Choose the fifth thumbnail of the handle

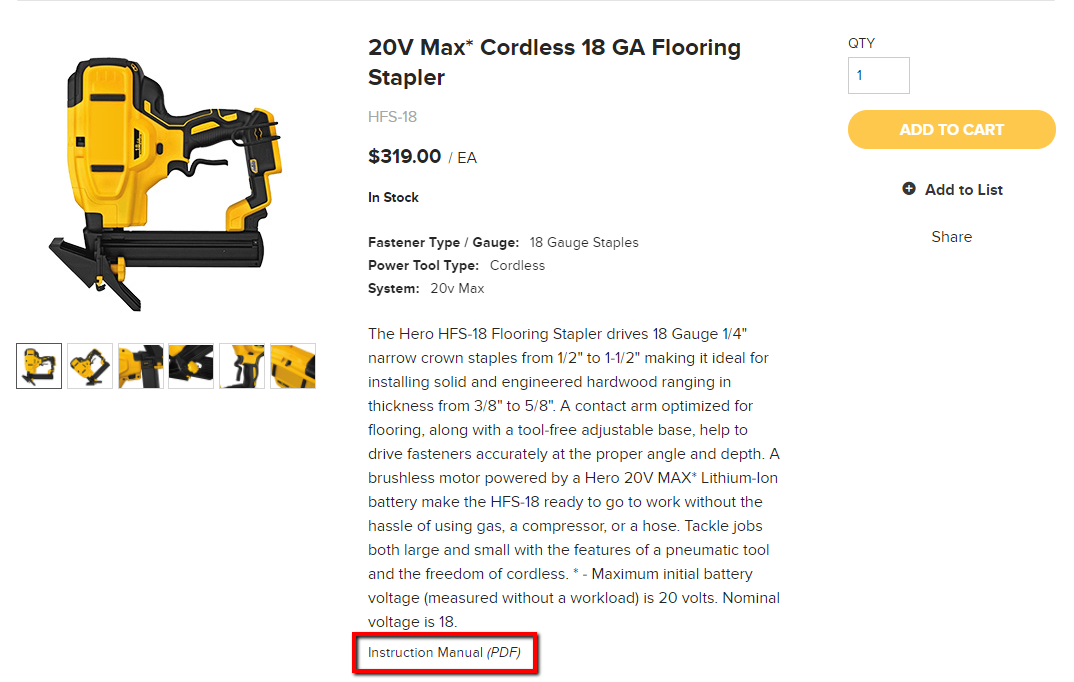point(242,366)
